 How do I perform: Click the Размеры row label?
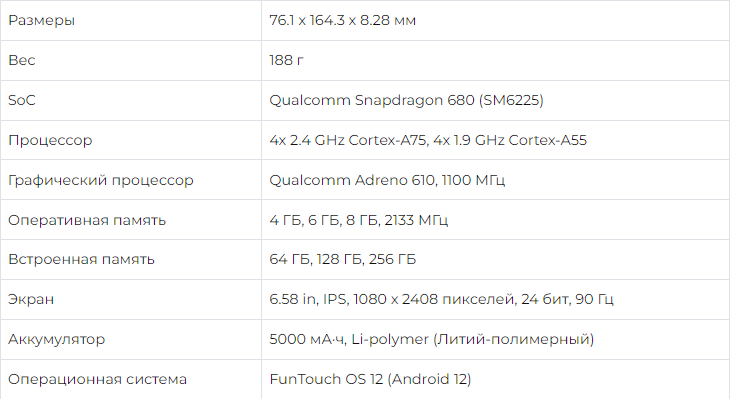point(42,21)
